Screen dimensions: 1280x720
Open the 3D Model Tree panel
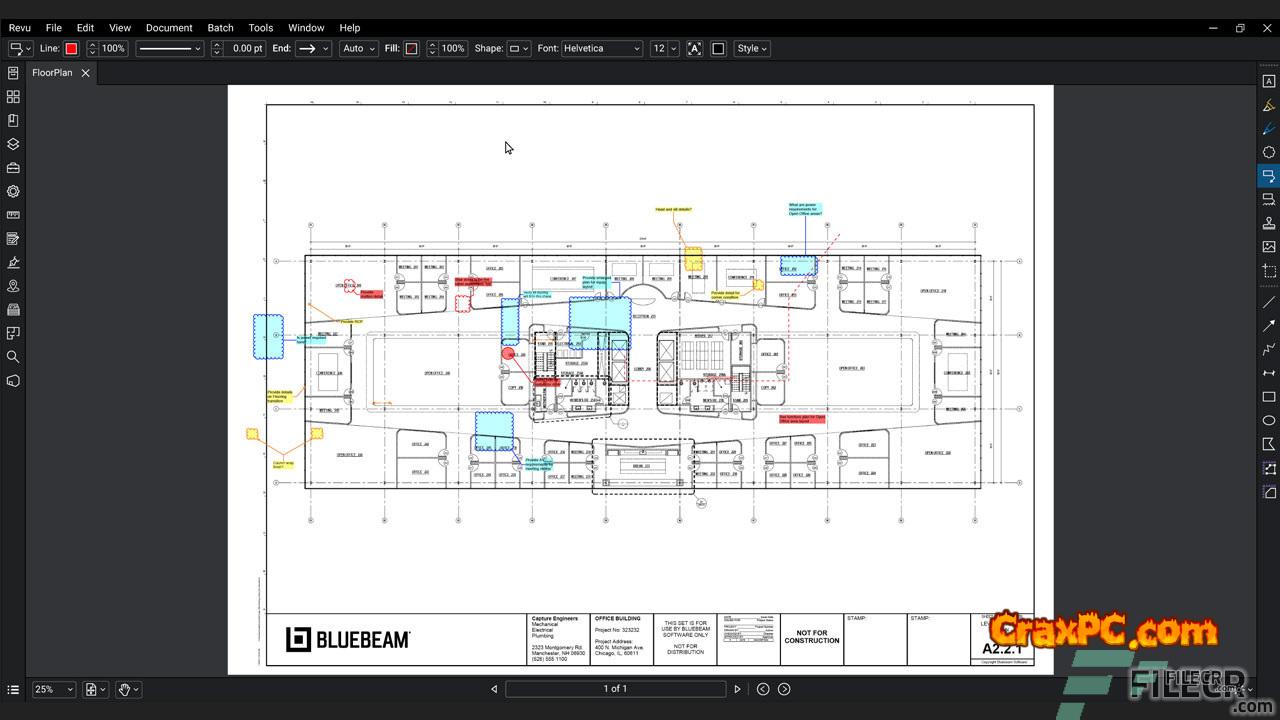click(x=13, y=381)
